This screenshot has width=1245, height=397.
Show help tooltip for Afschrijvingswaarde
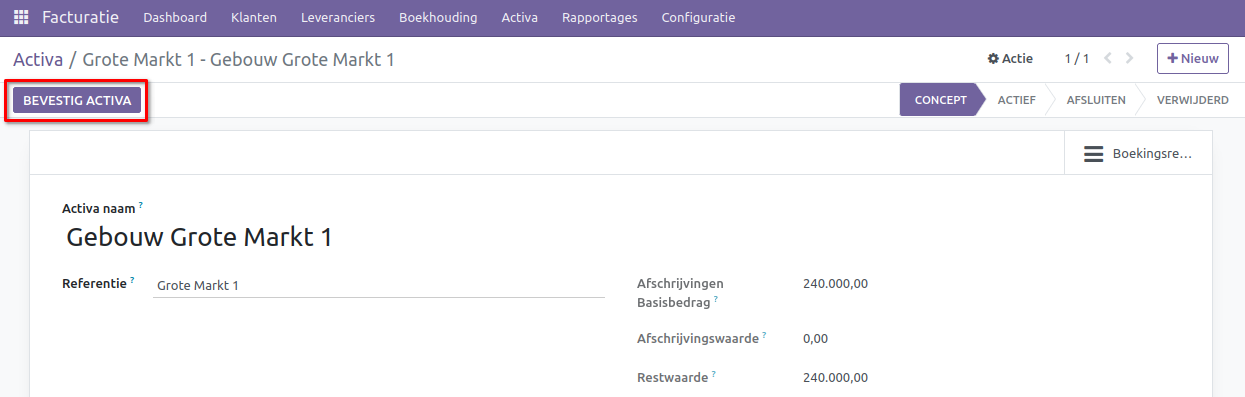pos(765,335)
